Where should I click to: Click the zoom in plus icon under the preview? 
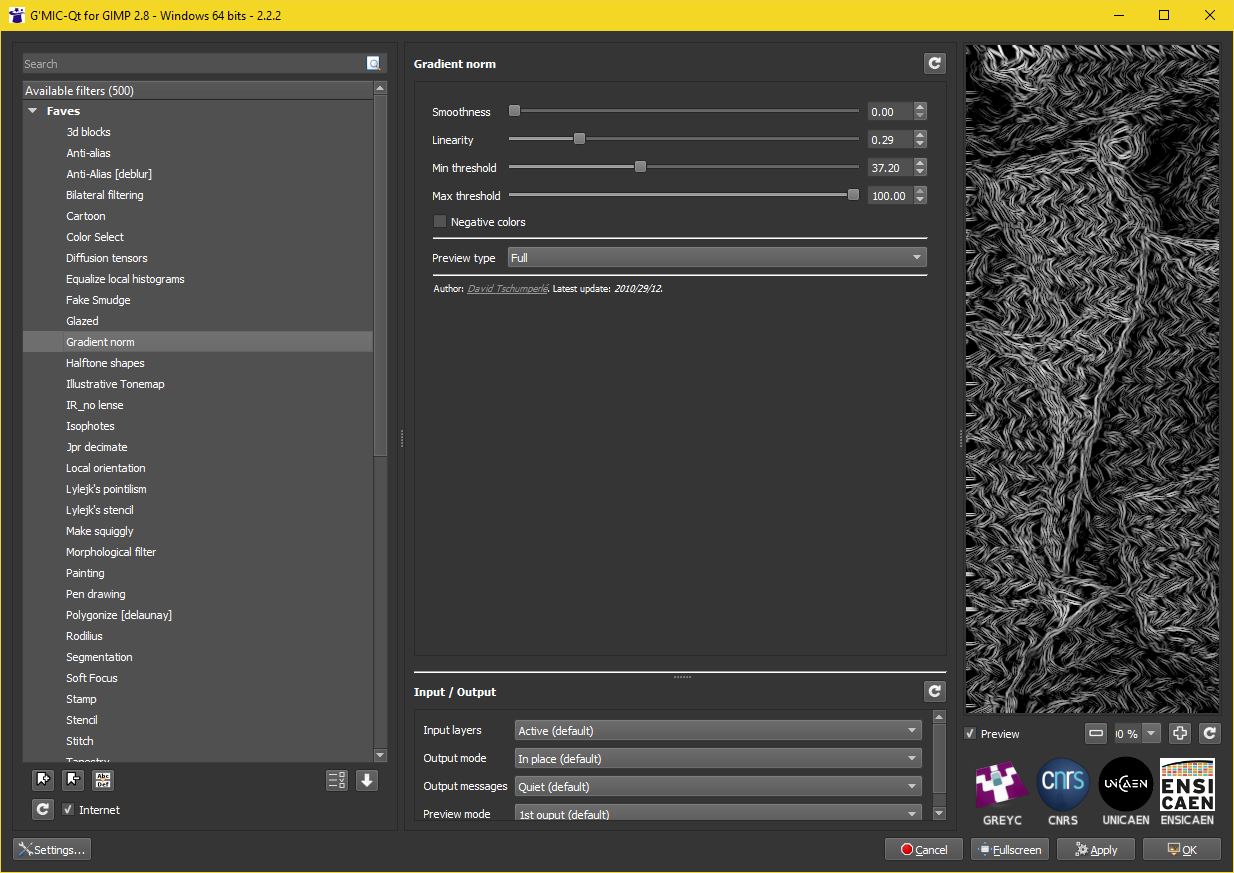1180,734
